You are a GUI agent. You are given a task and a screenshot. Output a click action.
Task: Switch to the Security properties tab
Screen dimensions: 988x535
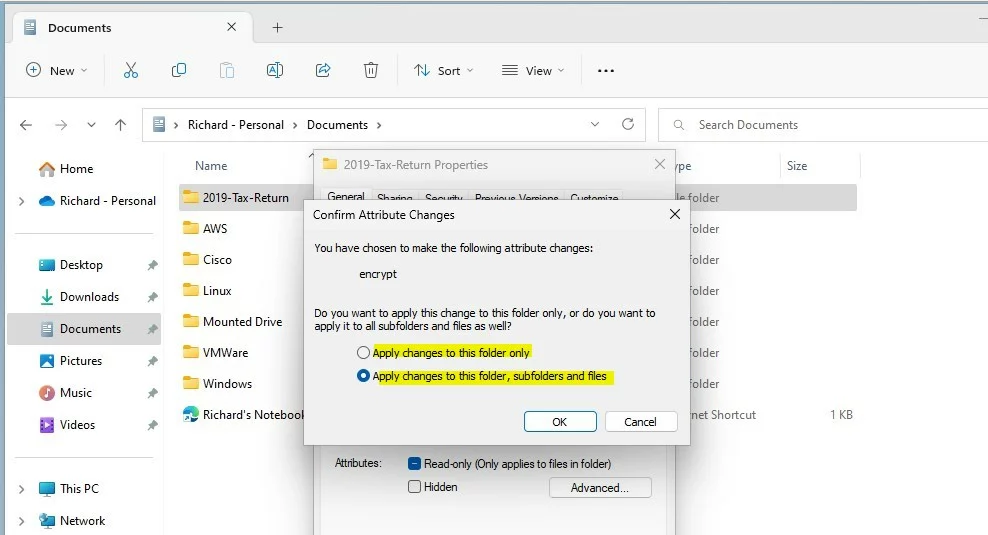tap(444, 197)
